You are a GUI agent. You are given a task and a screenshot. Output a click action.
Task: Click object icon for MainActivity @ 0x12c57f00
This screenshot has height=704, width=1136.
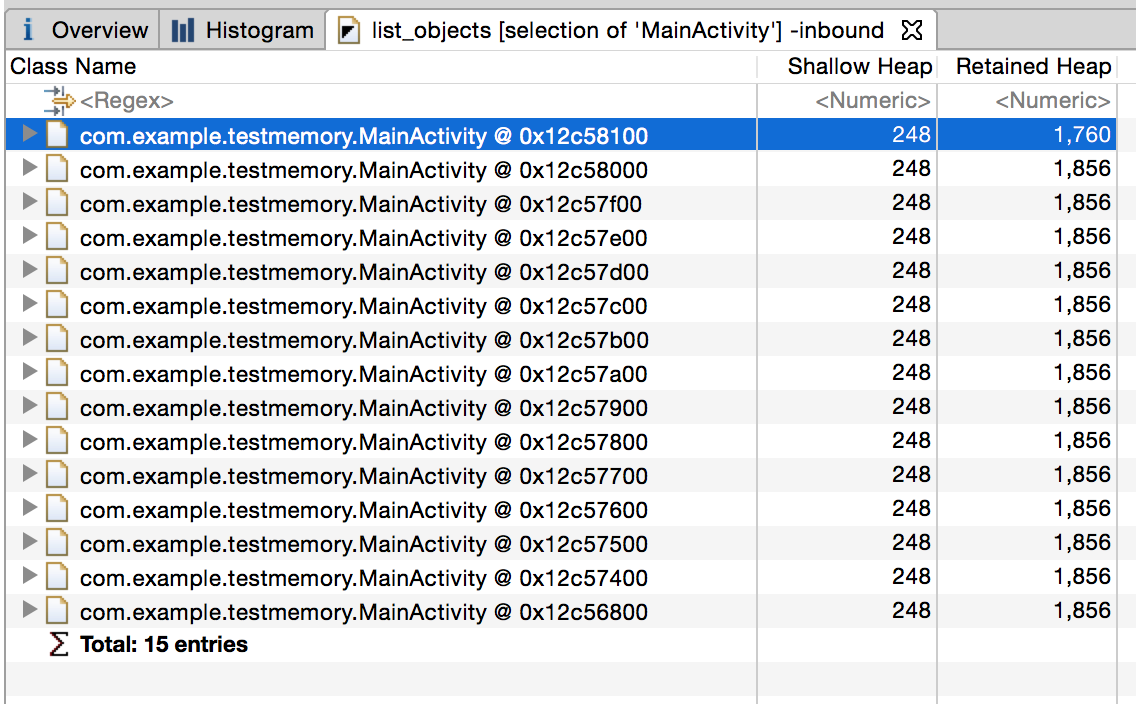pyautogui.click(x=57, y=203)
